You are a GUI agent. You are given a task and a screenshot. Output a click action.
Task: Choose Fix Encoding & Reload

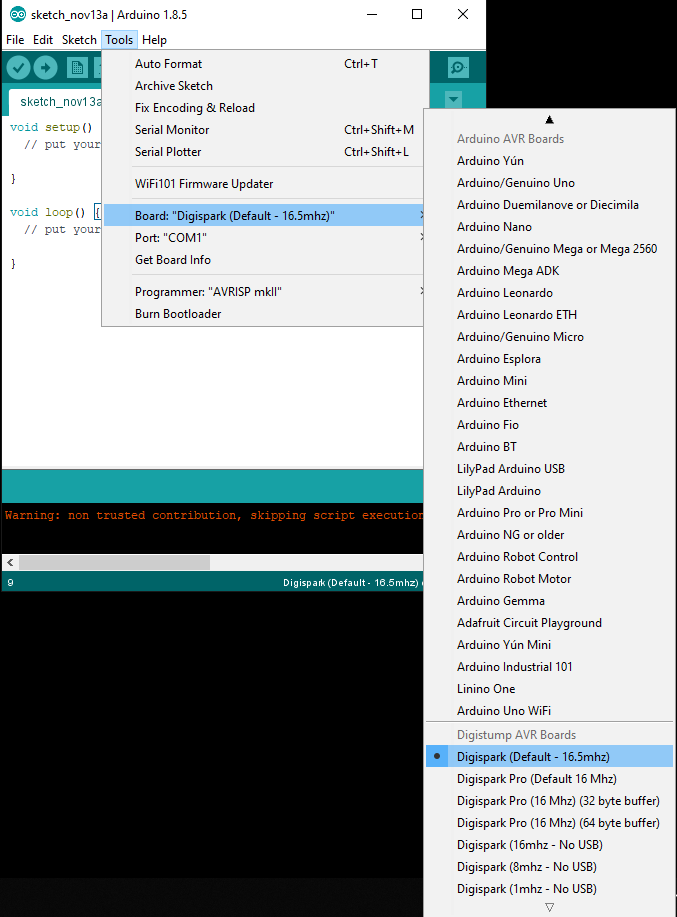263,108
